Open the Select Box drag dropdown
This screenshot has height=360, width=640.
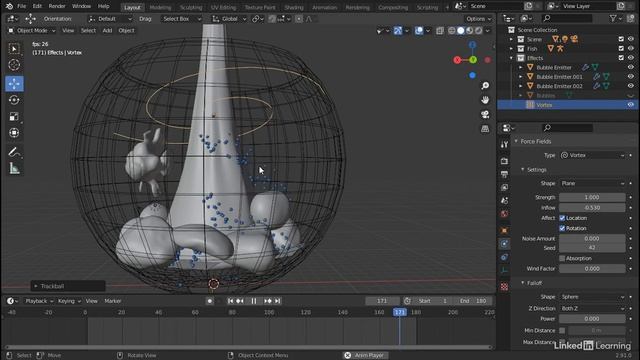click(x=181, y=19)
